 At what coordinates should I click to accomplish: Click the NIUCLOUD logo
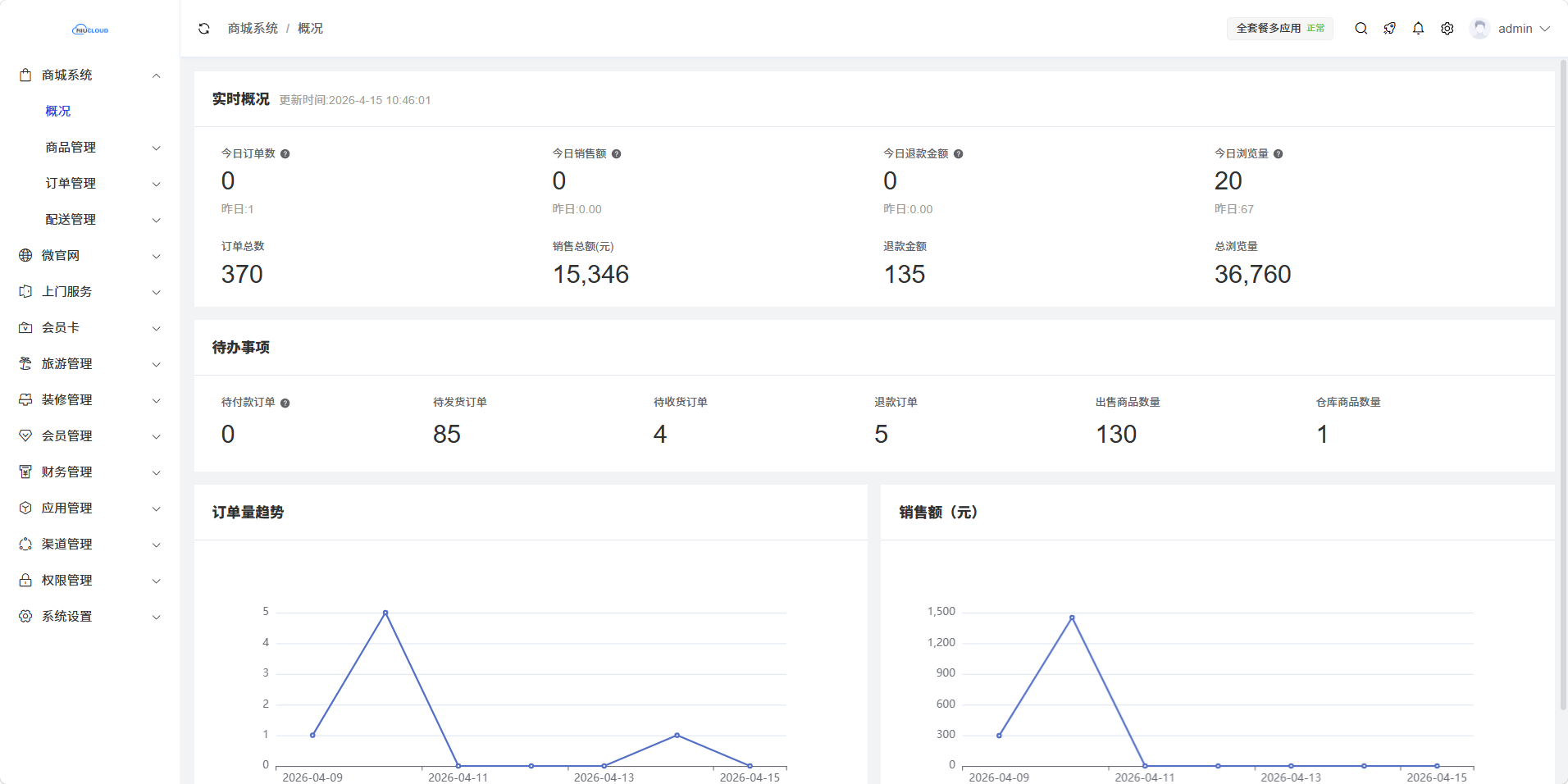90,30
